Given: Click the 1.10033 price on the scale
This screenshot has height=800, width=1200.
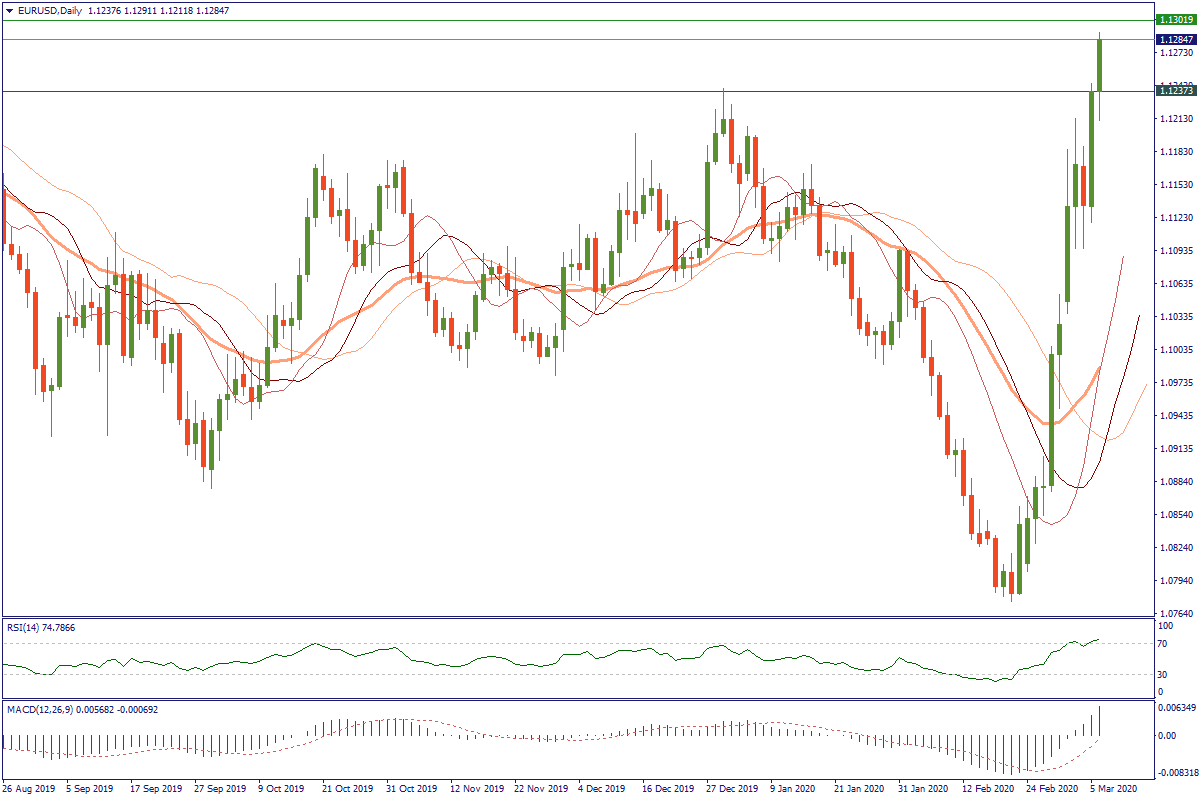Looking at the screenshot, I should [1172, 350].
